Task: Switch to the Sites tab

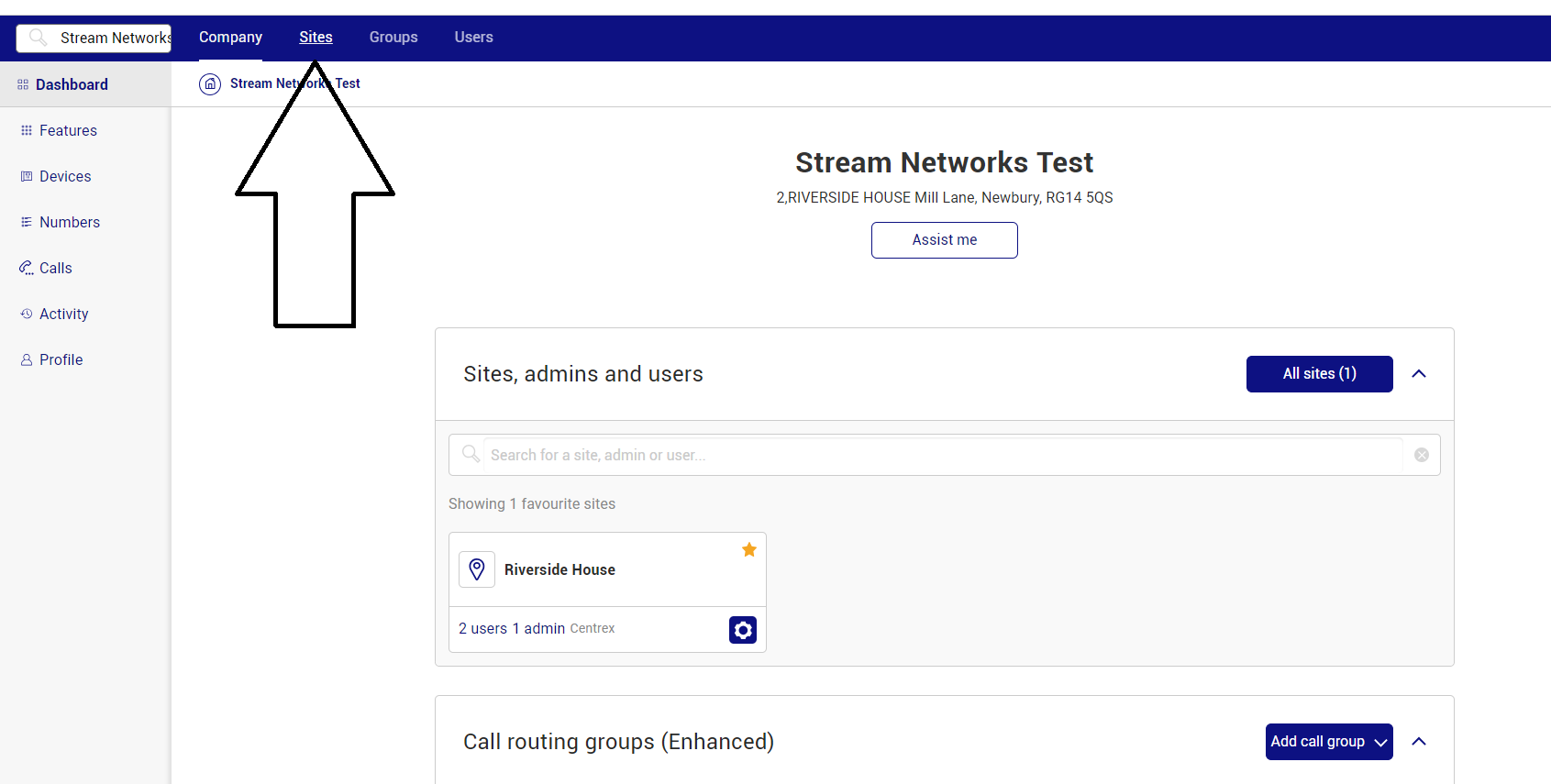Action: 316,38
